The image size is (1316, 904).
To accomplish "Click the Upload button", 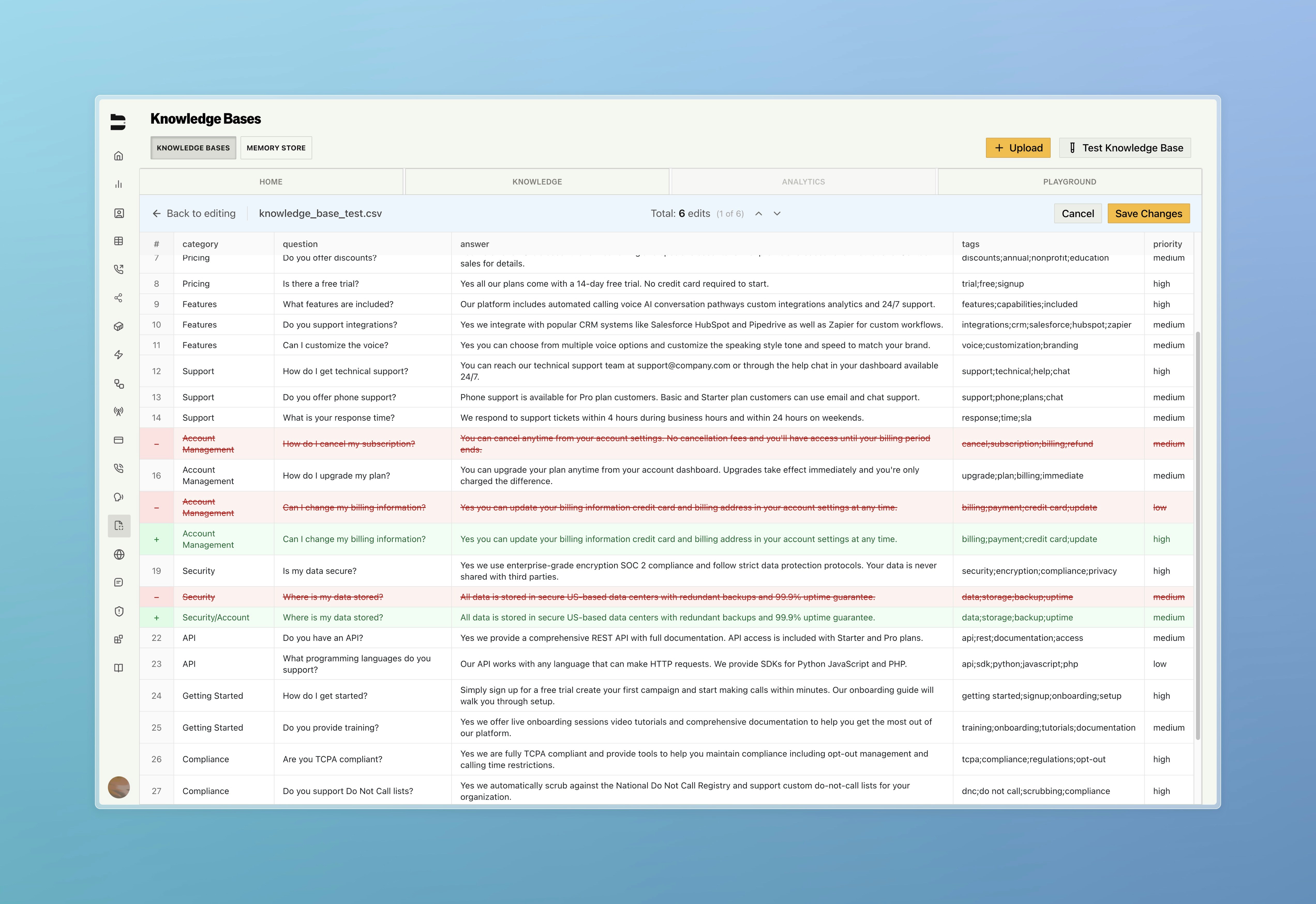I will (x=1018, y=148).
